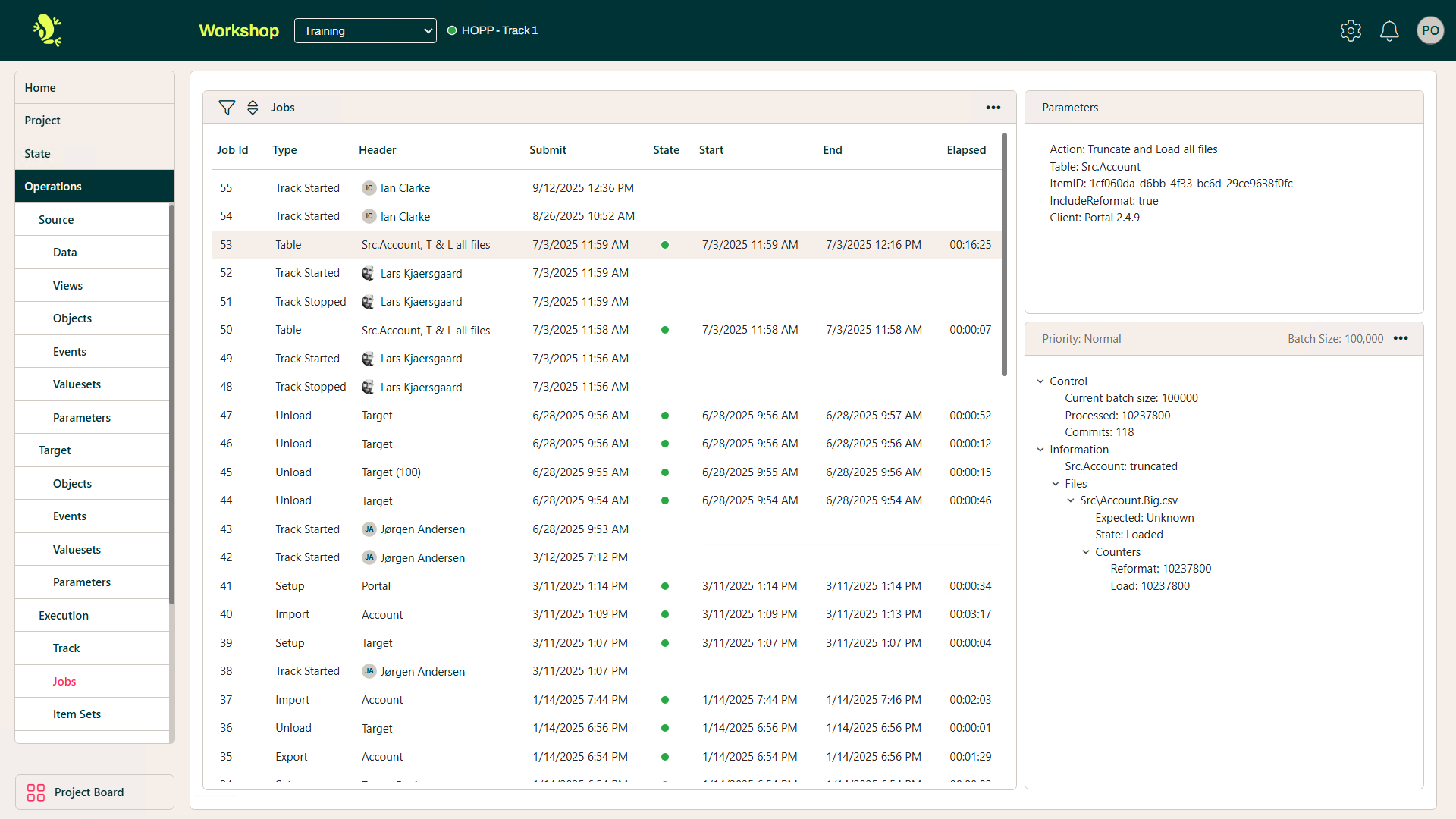Collapse the Control tree node

pos(1040,381)
